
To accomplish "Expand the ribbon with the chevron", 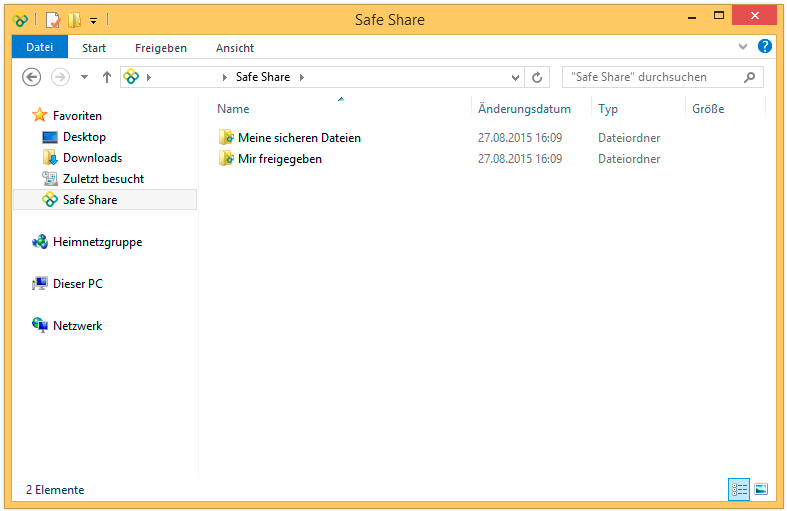I will click(x=743, y=47).
